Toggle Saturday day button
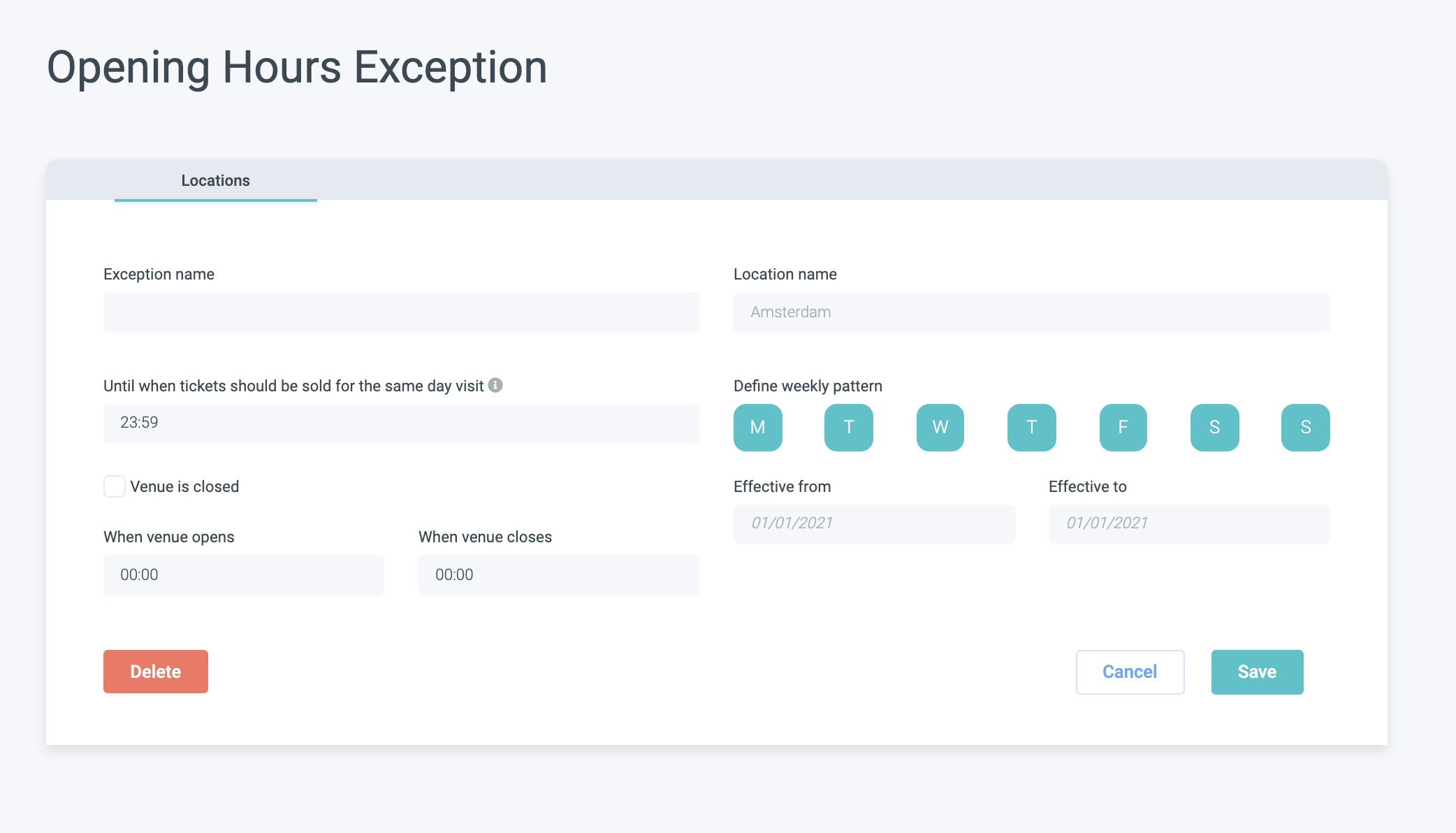The image size is (1456, 833). click(x=1214, y=427)
